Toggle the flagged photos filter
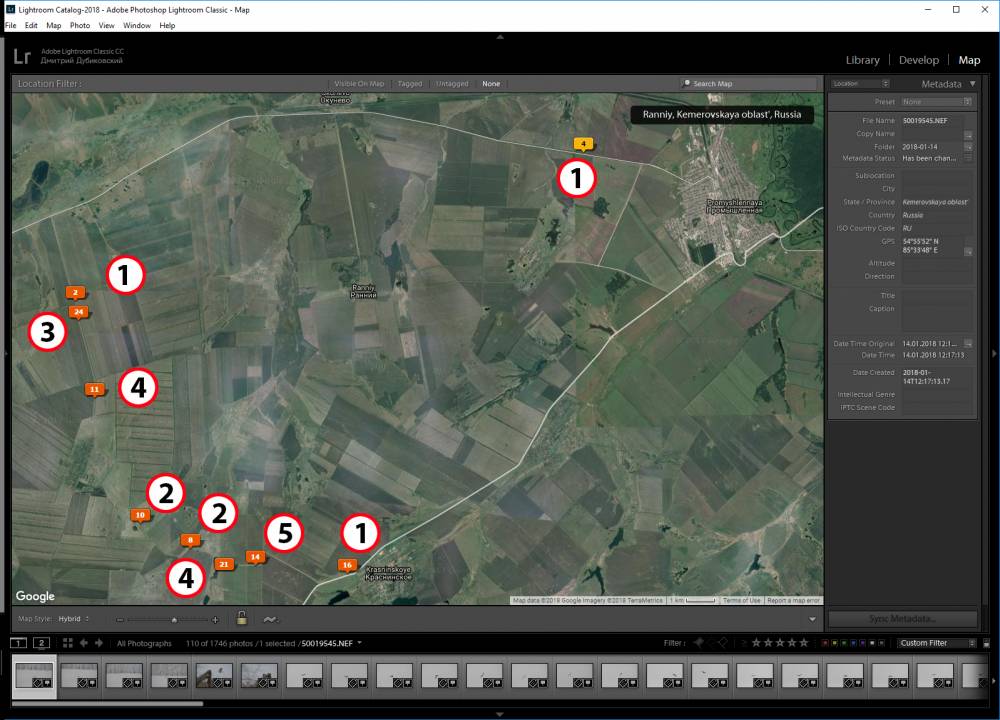Viewport: 1000px width, 720px height. (x=698, y=643)
